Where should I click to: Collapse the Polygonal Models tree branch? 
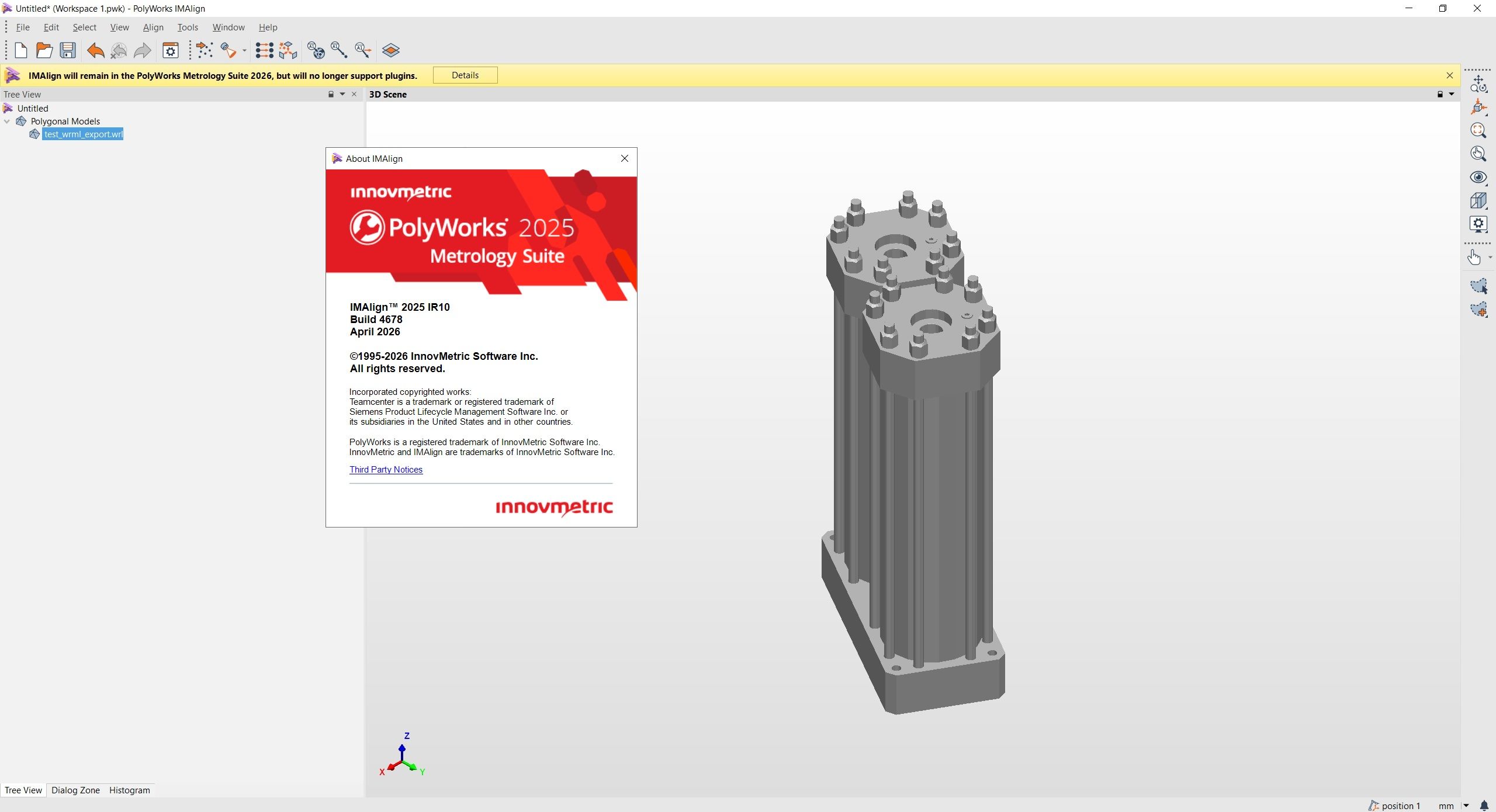pos(7,122)
